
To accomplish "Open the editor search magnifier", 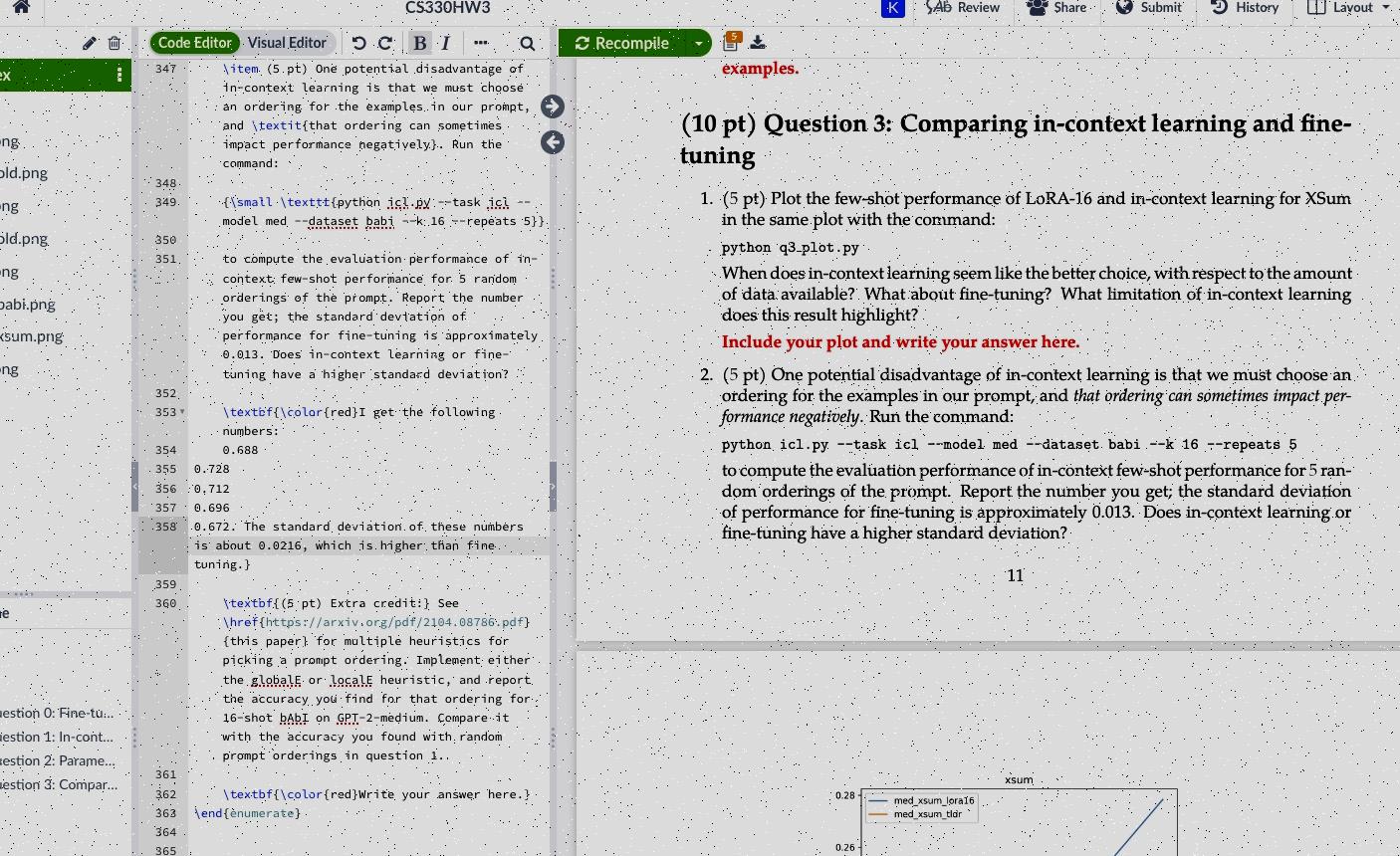I will pyautogui.click(x=528, y=43).
